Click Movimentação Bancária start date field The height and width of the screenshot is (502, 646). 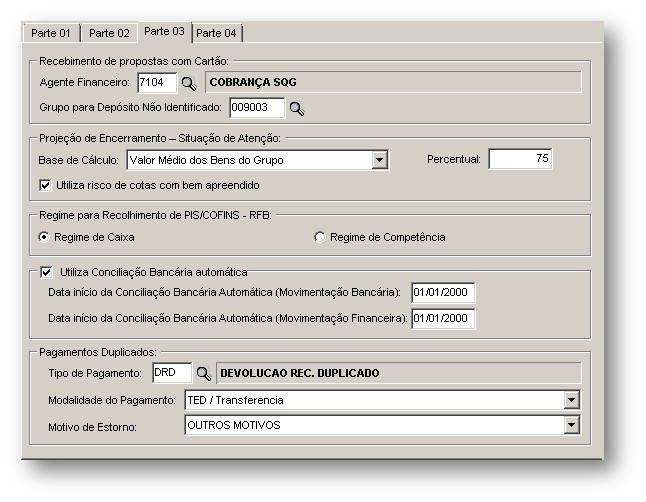443,293
